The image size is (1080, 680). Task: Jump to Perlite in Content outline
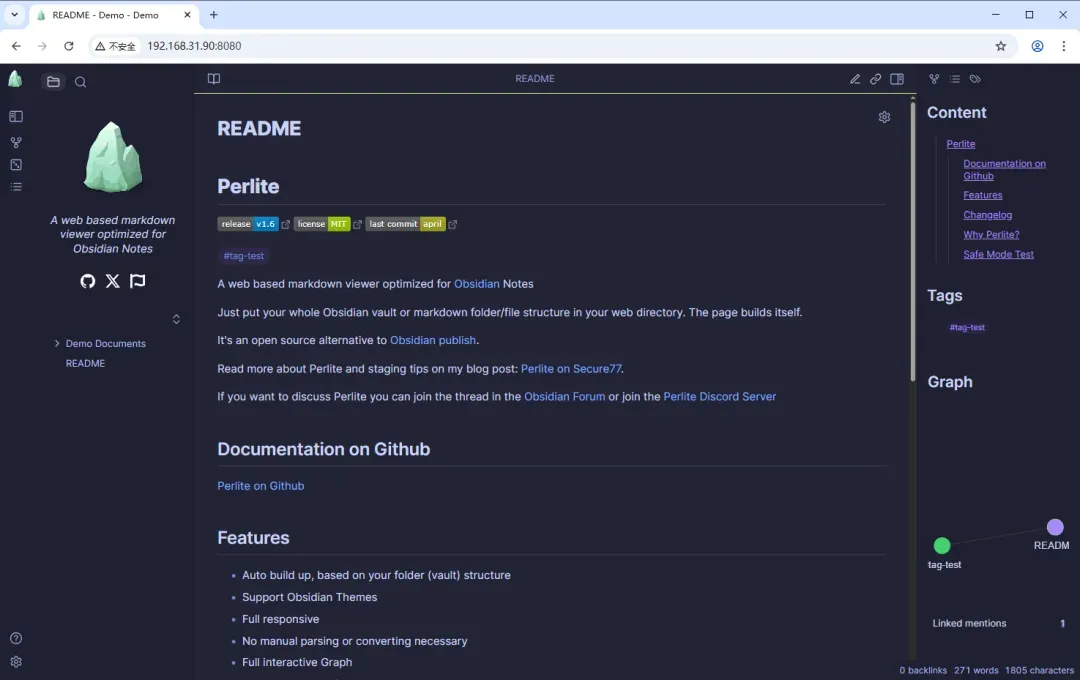[961, 144]
